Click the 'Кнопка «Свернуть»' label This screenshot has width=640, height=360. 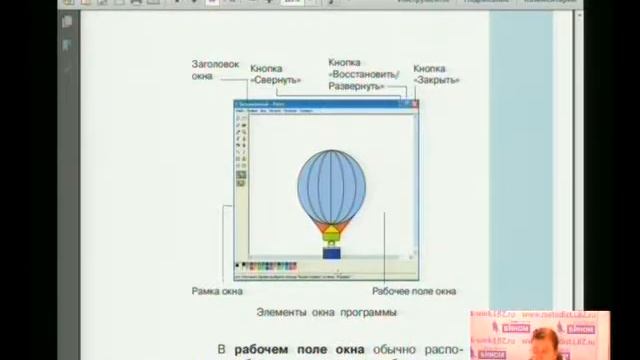pyautogui.click(x=275, y=74)
